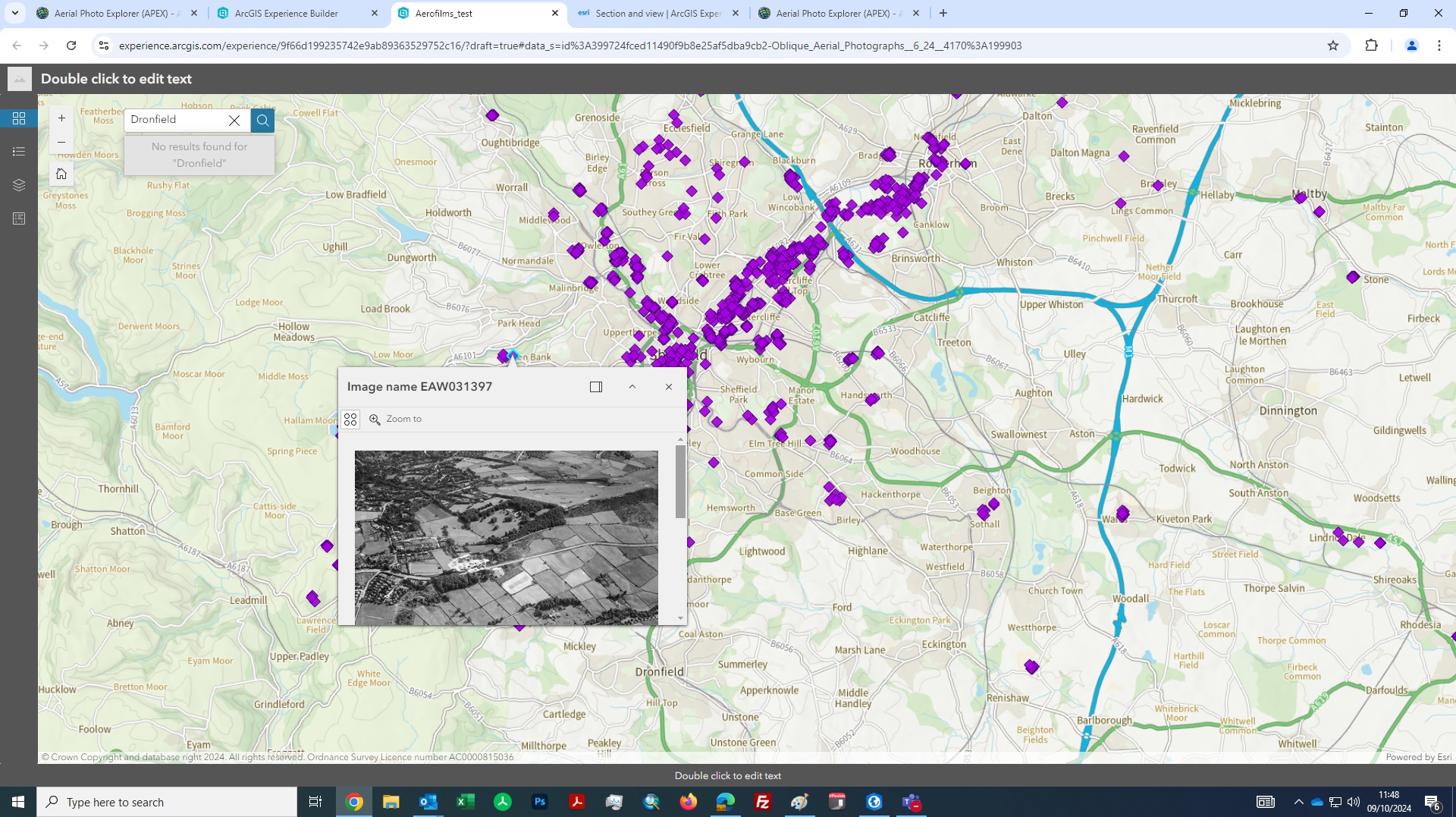The height and width of the screenshot is (817, 1456).
Task: Click Zoom to in the popup
Action: [x=396, y=419]
